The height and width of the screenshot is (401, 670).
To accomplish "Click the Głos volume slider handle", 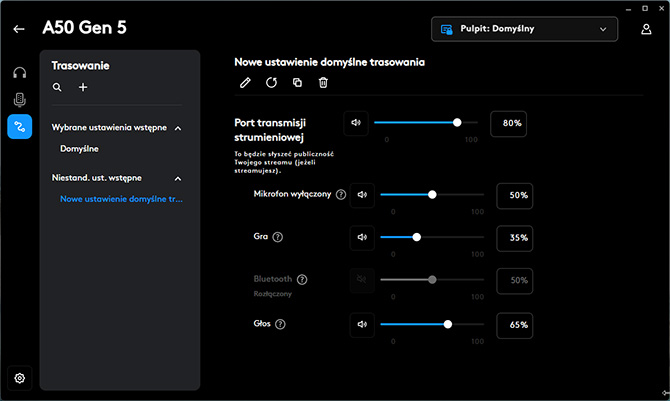I will pos(448,324).
